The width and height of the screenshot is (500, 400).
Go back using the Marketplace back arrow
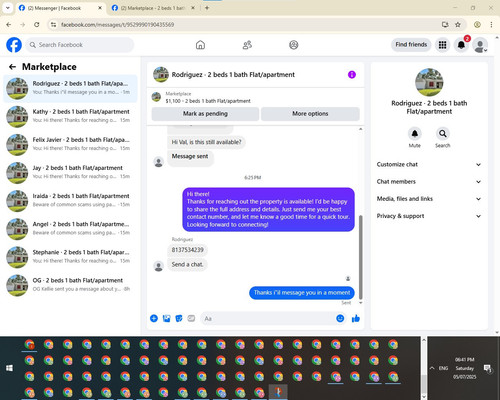[x=12, y=67]
